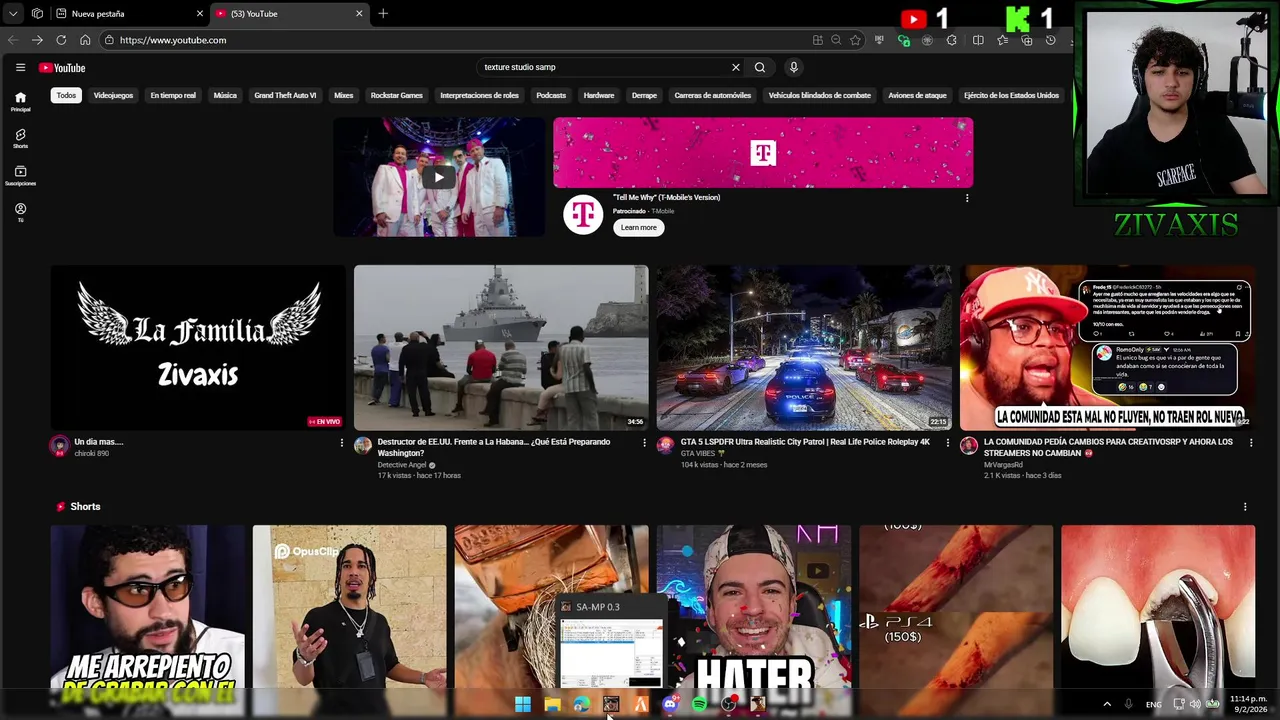Screen dimensions: 1280x720
Task: Open the ME ARREPIENTO Shorts video
Action: click(148, 607)
